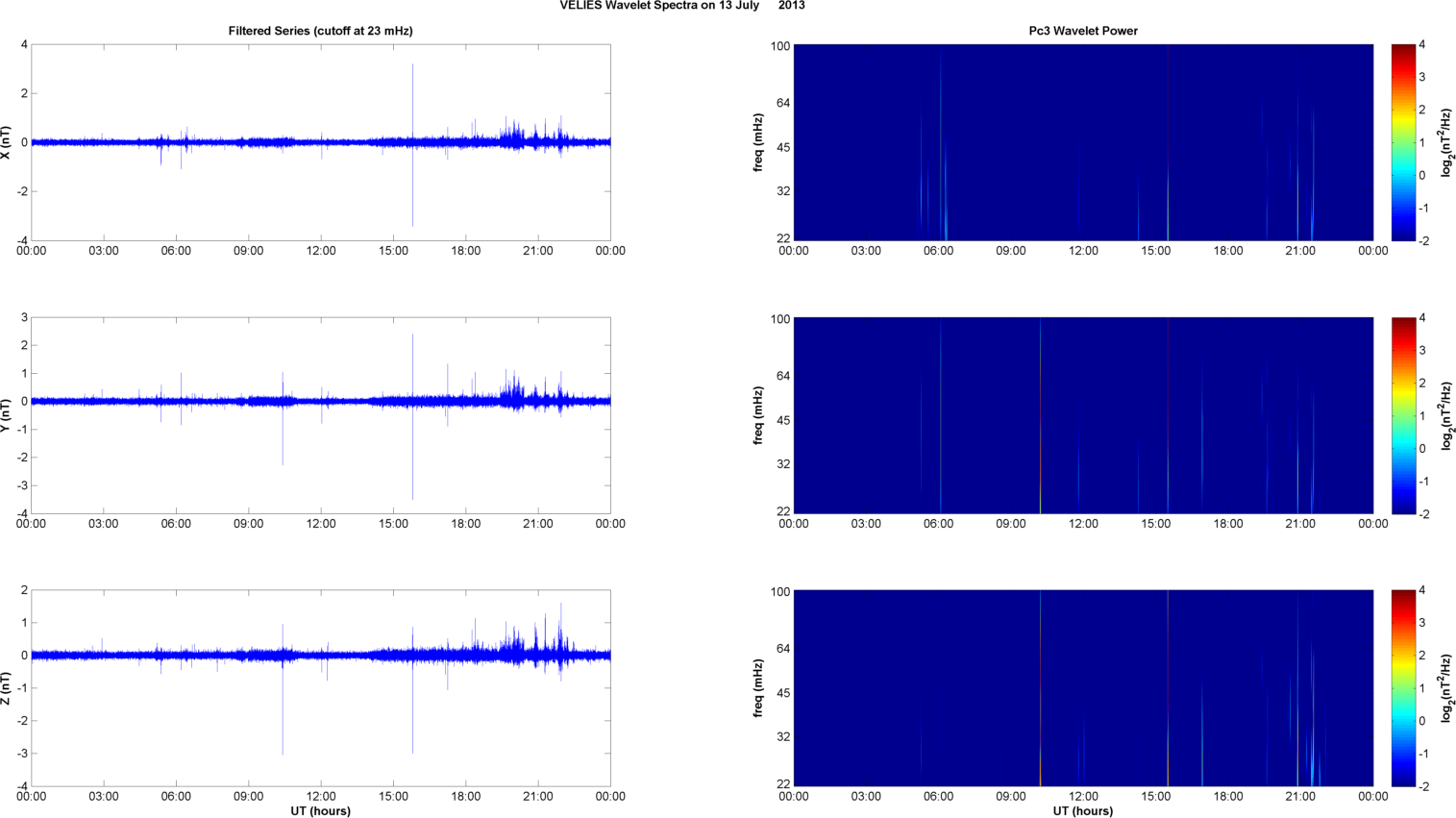Screen dimensions: 1456x818
Task: Click the Y component filtered series plot
Action: click(321, 415)
